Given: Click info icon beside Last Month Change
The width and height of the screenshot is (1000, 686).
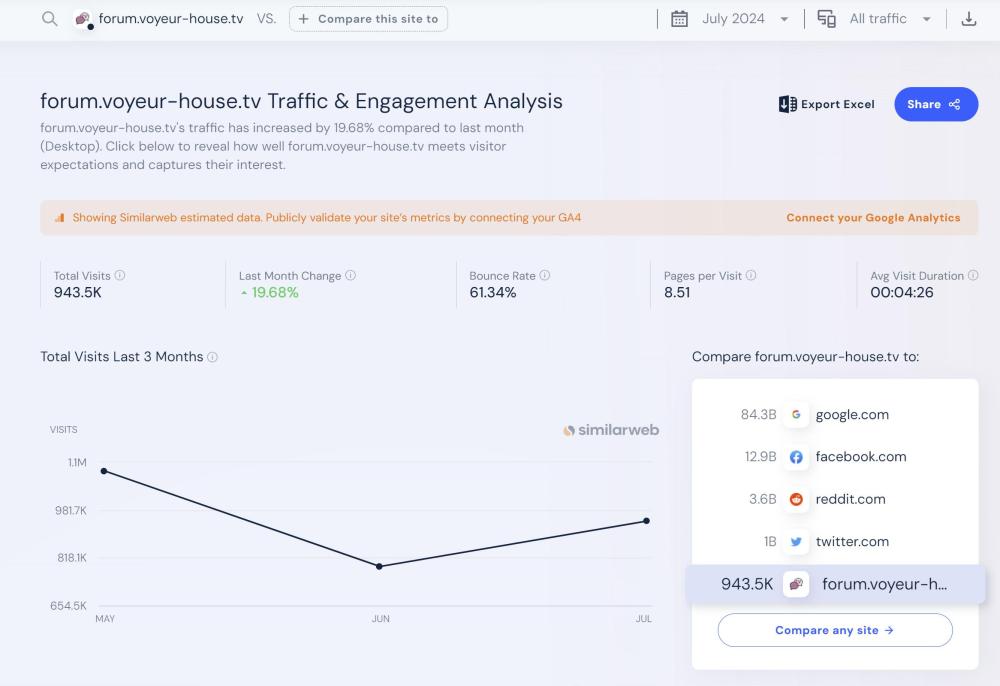Looking at the screenshot, I should (351, 276).
